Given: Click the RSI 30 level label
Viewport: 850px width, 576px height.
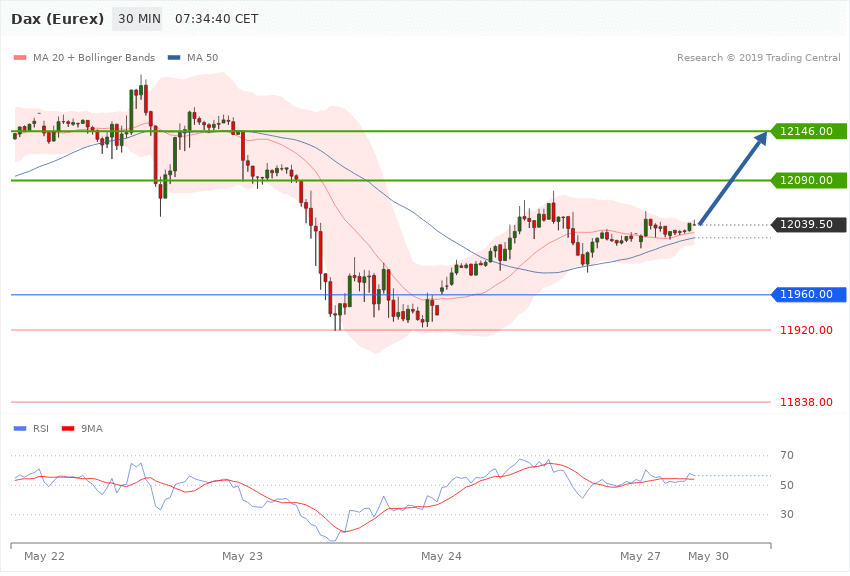Looking at the screenshot, I should [x=787, y=514].
